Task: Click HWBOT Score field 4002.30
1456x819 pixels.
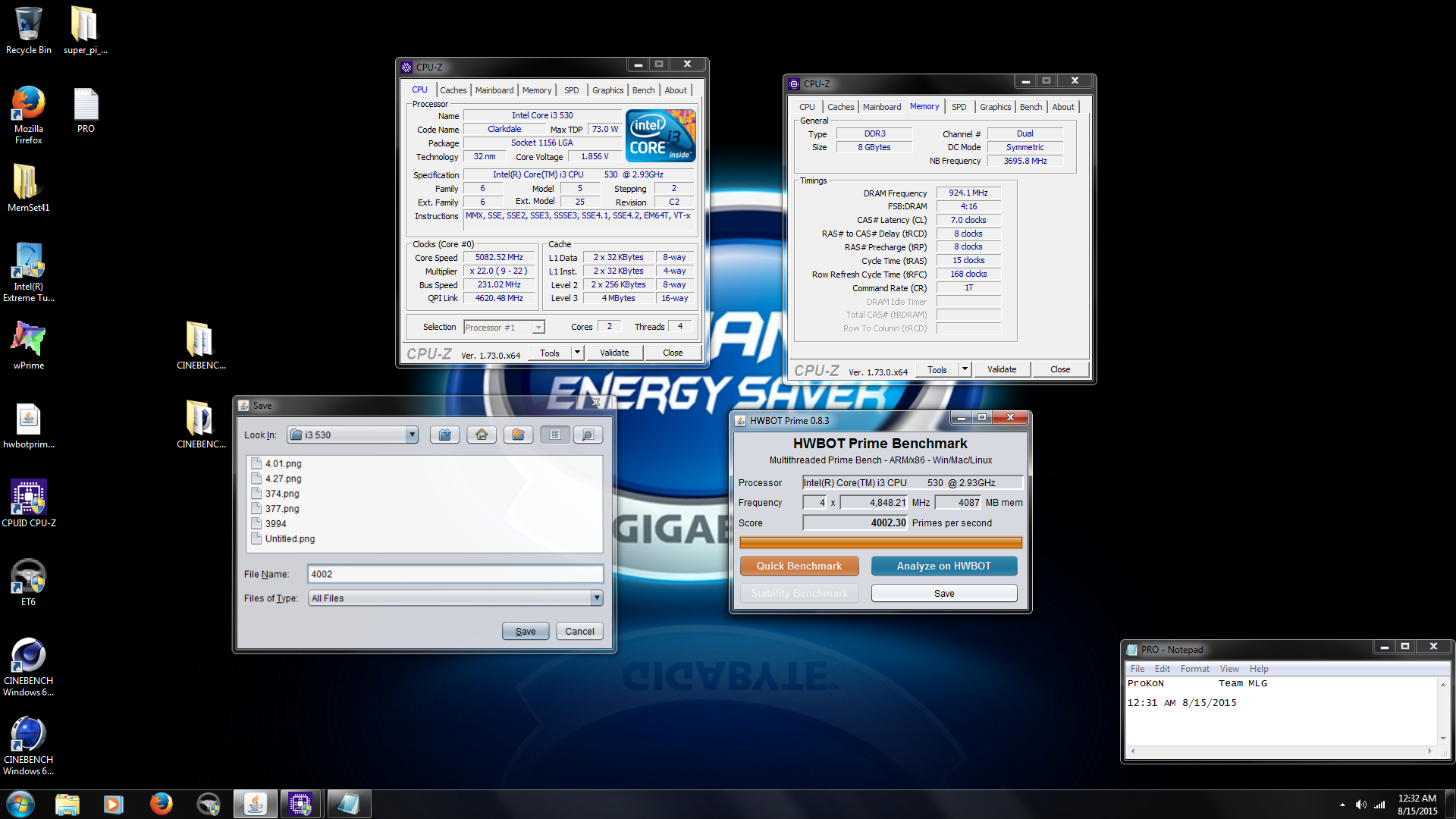Action: pos(855,522)
